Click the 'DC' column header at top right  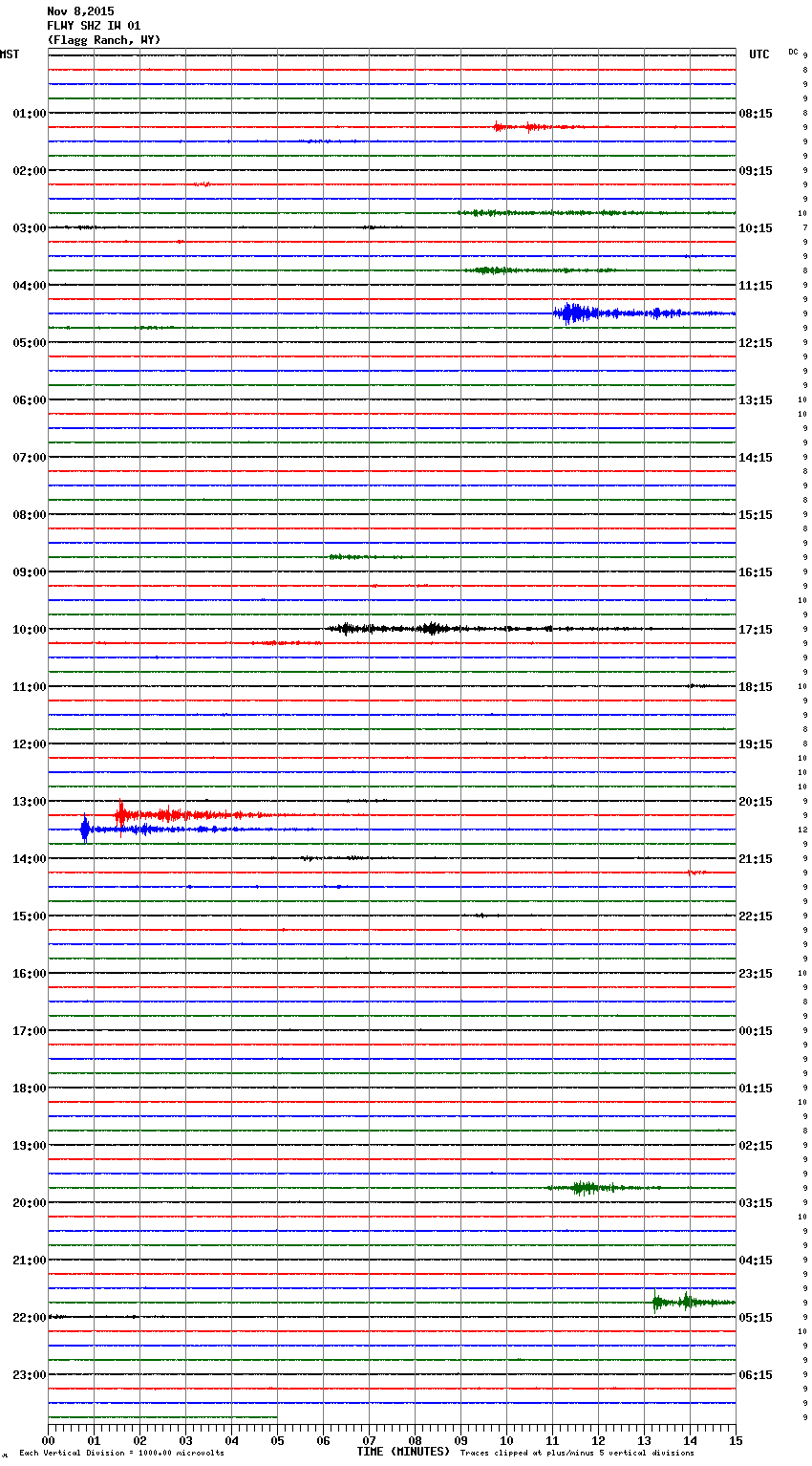(793, 52)
